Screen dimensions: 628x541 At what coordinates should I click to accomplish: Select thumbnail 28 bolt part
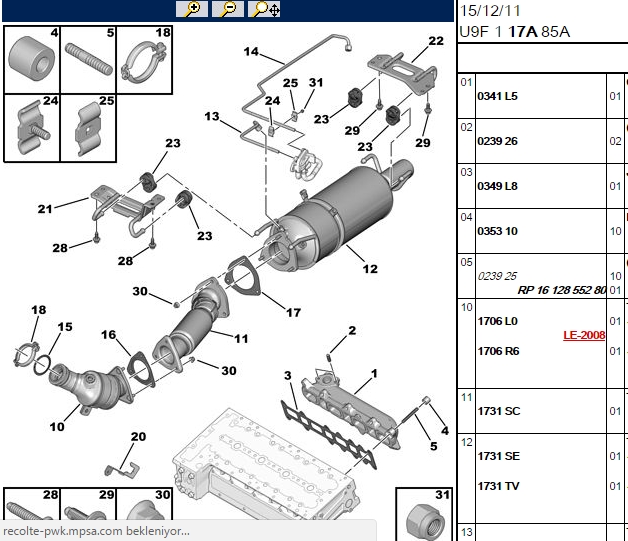pos(32,505)
